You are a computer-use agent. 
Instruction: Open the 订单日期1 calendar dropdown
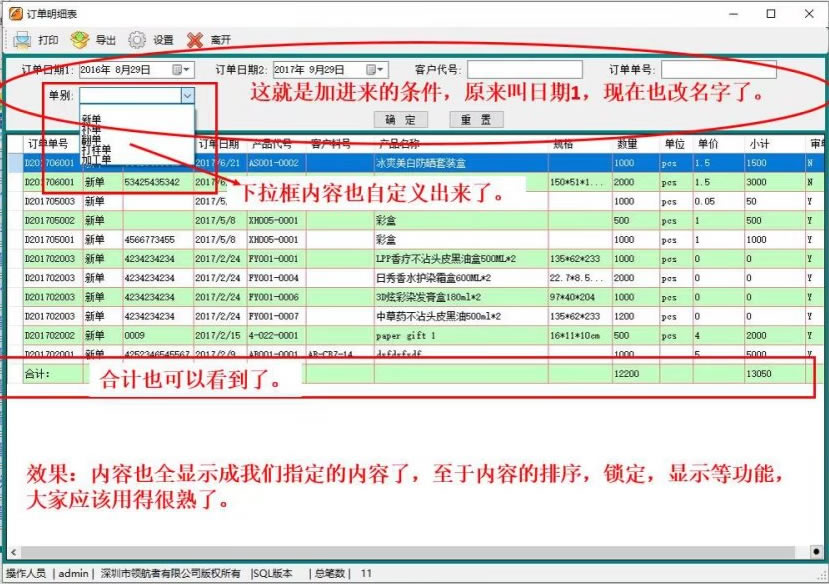[181, 70]
